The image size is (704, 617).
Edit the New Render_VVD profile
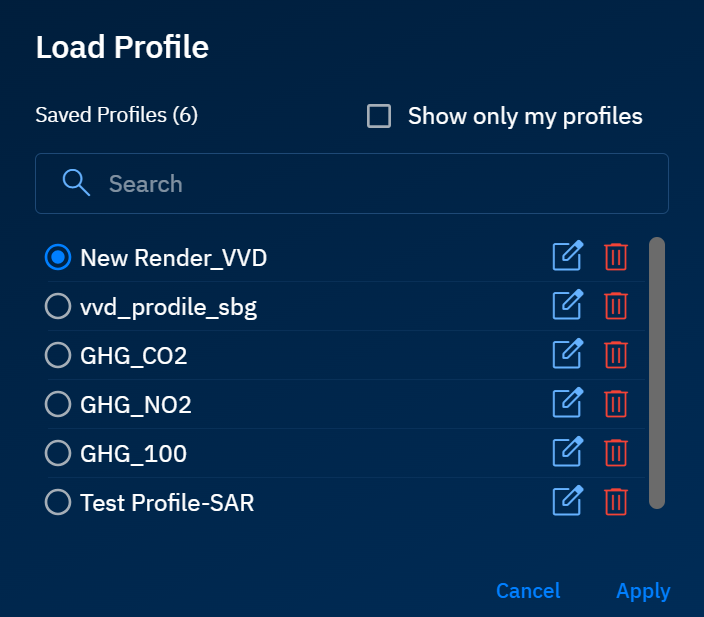click(x=567, y=257)
